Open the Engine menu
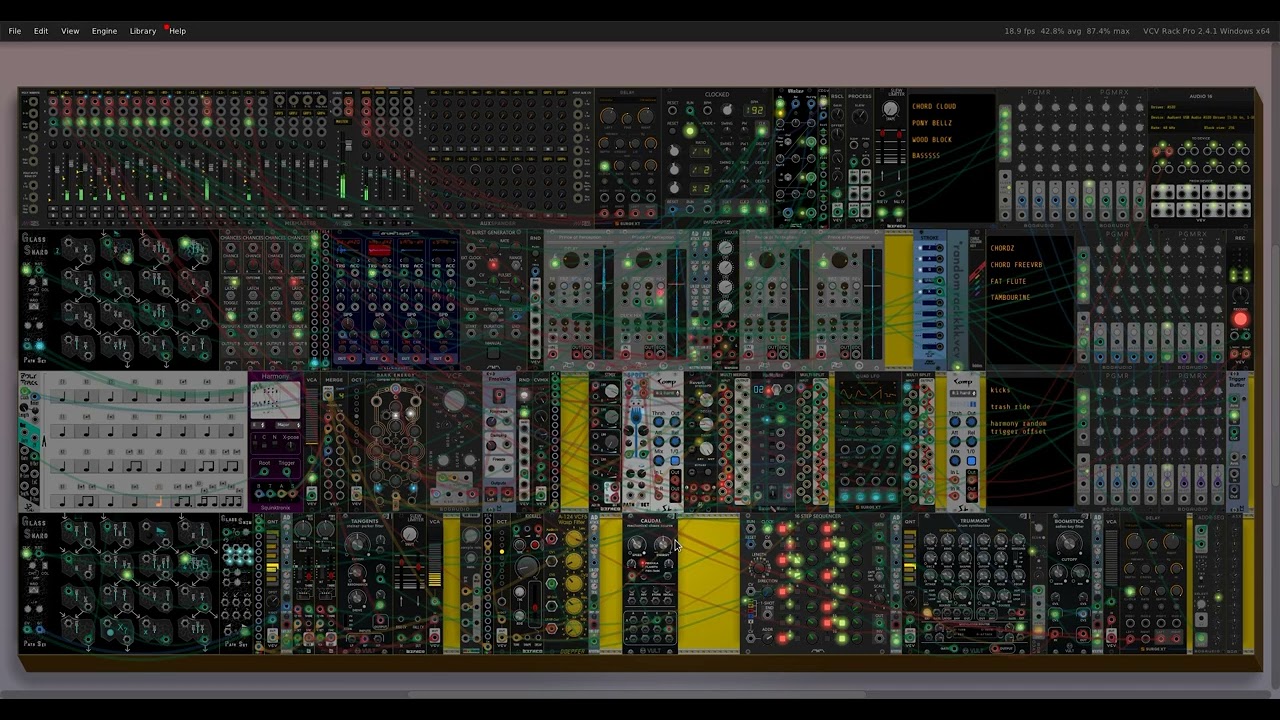1280x720 pixels. click(105, 31)
